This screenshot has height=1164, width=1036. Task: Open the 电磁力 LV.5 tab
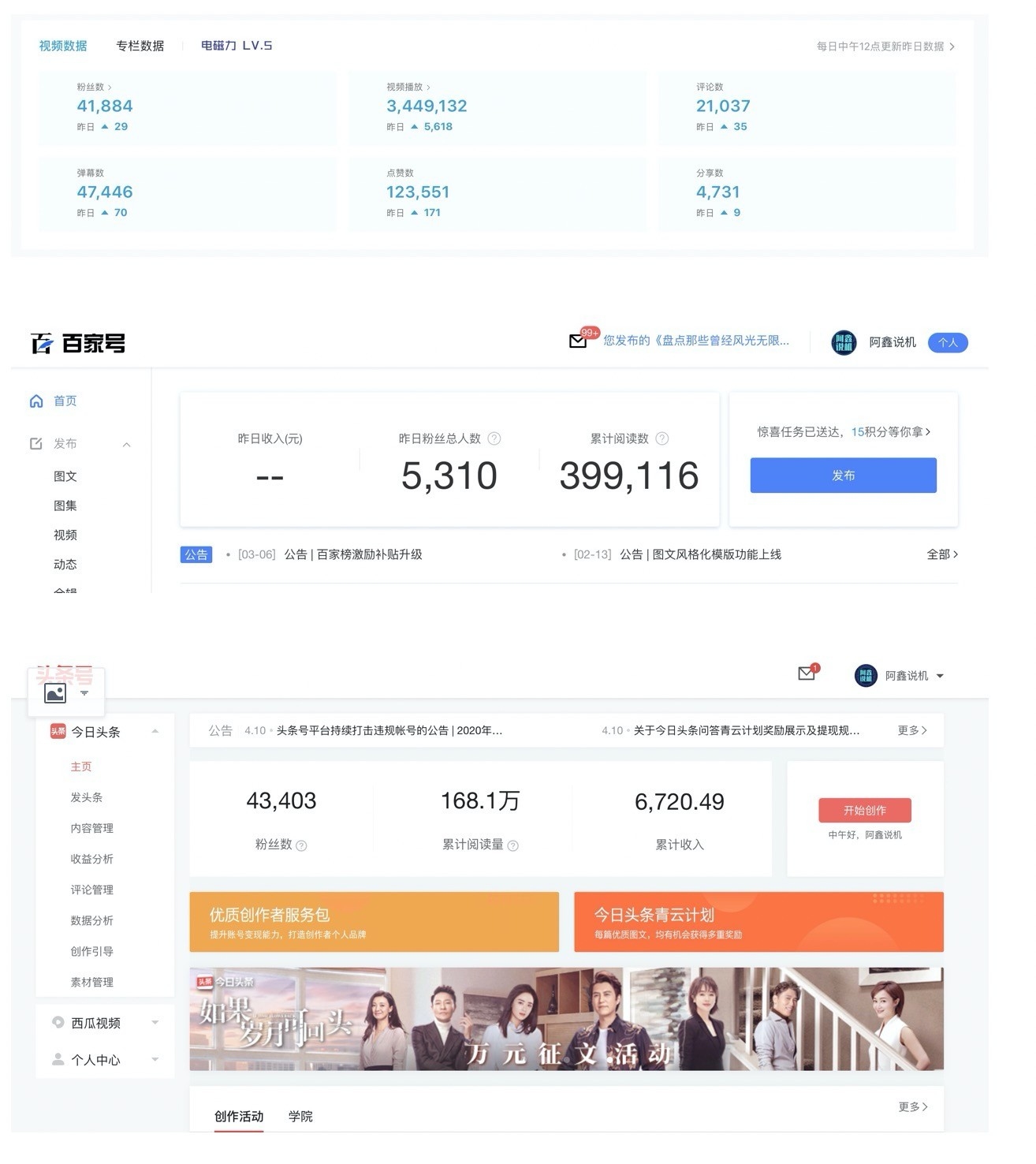pyautogui.click(x=237, y=46)
